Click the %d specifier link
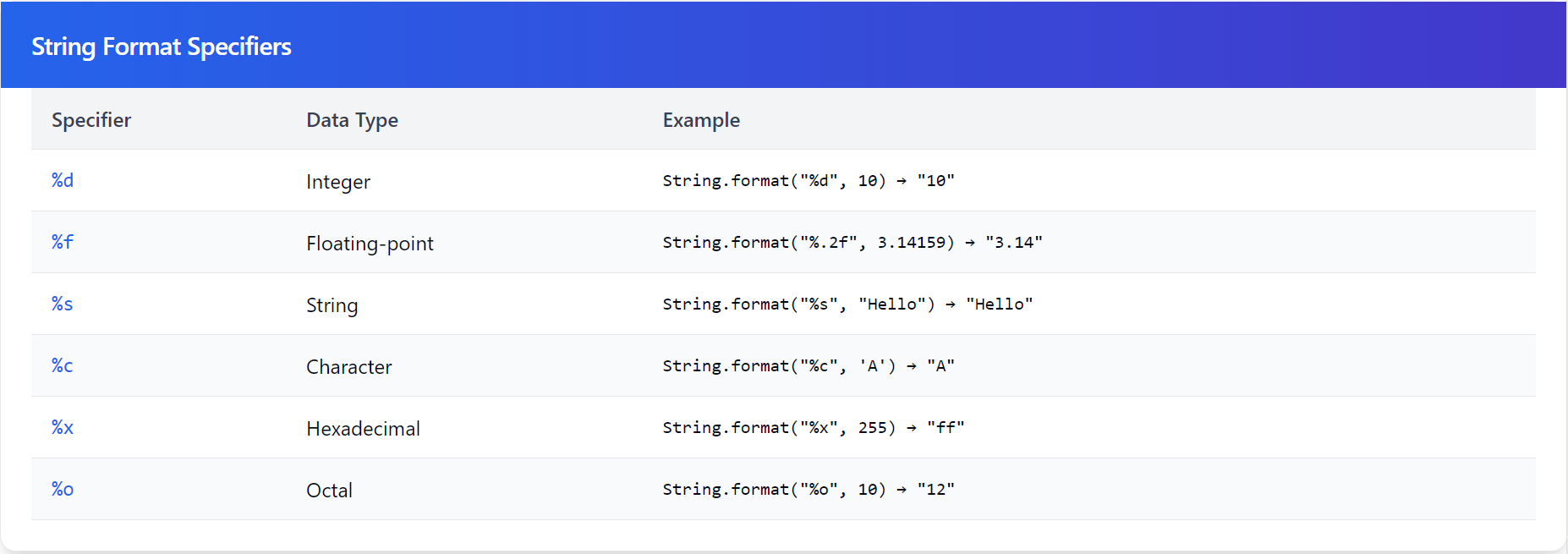 click(63, 180)
